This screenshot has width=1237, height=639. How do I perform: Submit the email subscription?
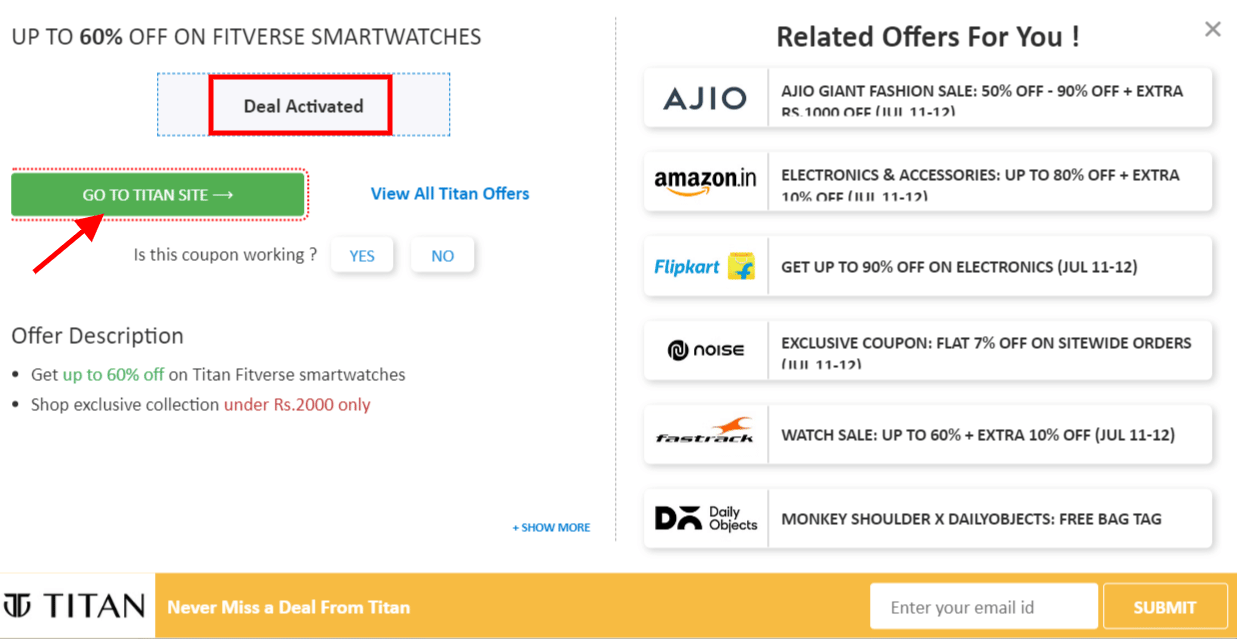(x=1164, y=607)
